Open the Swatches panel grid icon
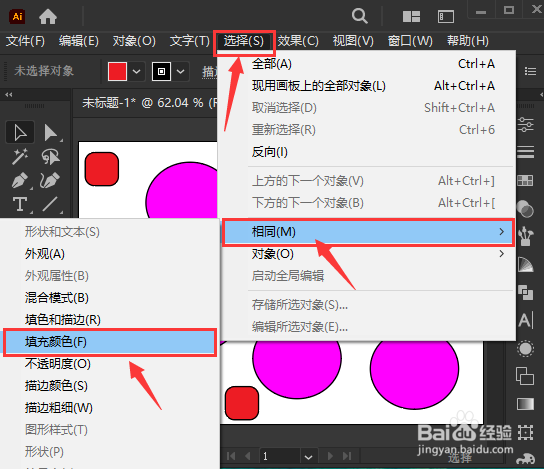Image resolution: width=544 pixels, height=469 pixels. (x=526, y=180)
